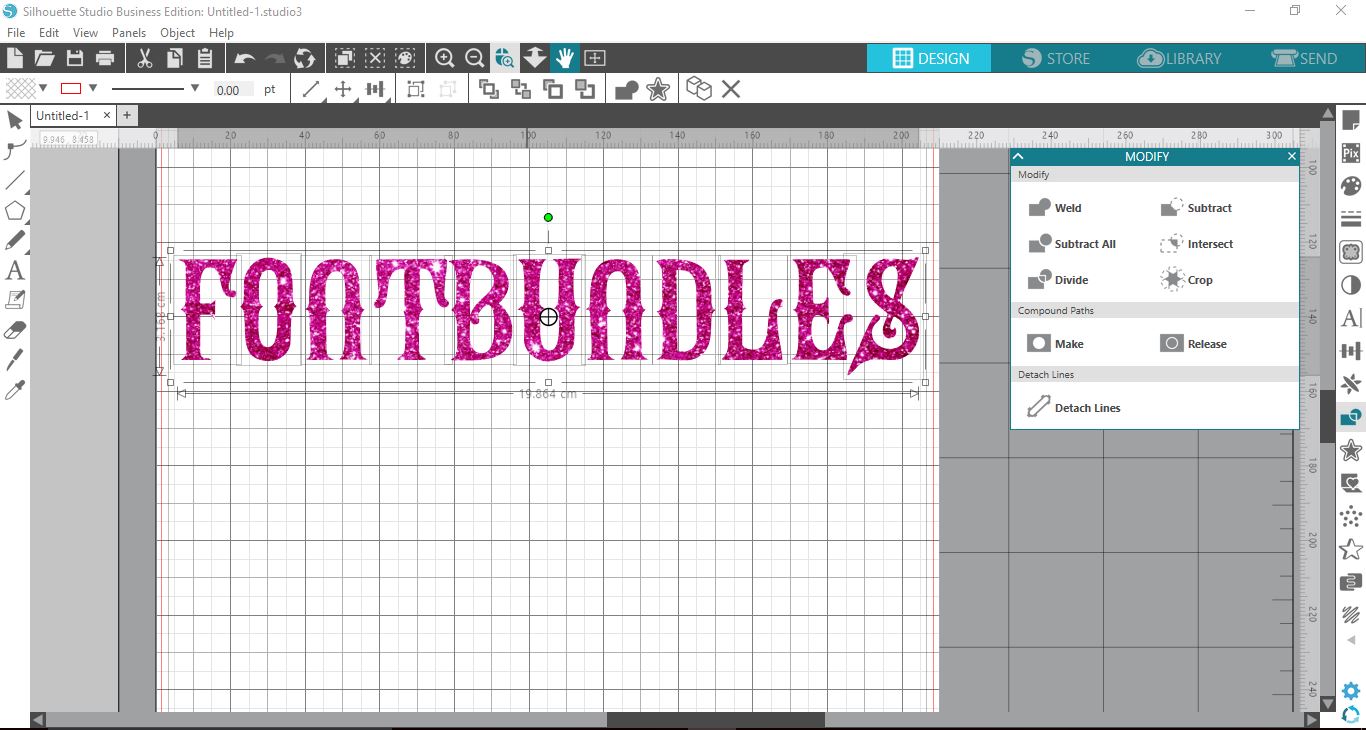Viewport: 1366px width, 730px height.
Task: Click the Detach Lines button
Action: point(1074,407)
